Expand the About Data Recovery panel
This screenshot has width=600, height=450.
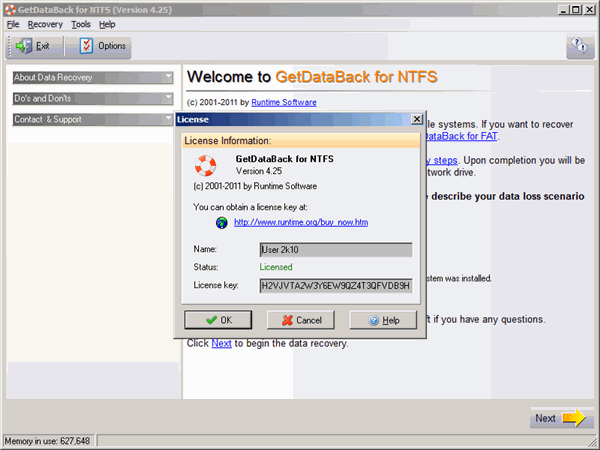click(93, 78)
